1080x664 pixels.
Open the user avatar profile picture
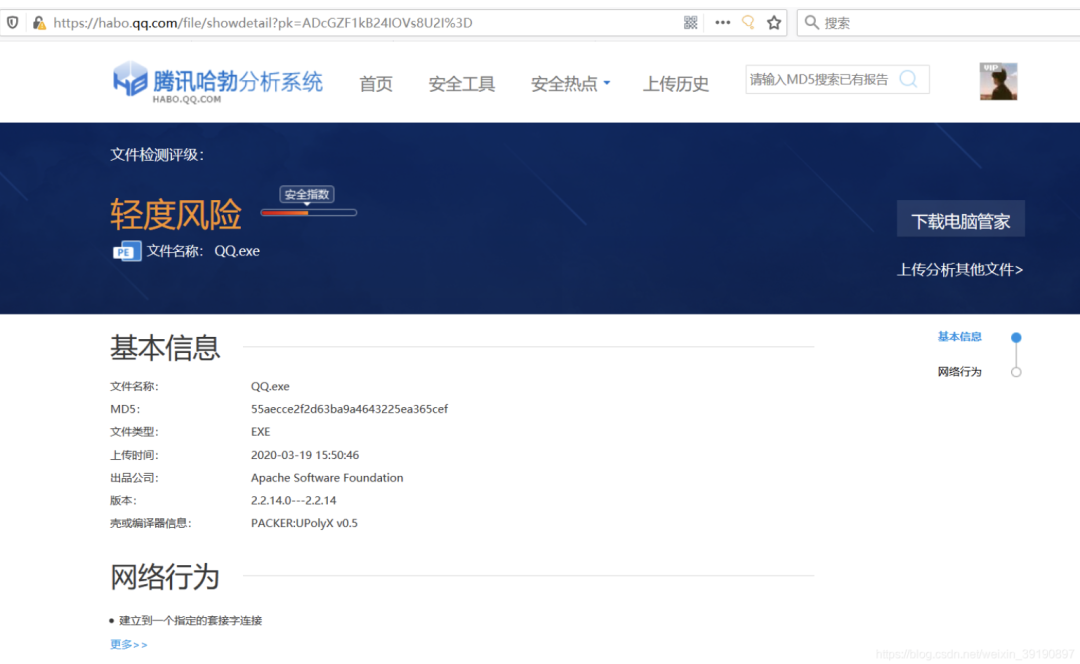(x=998, y=81)
